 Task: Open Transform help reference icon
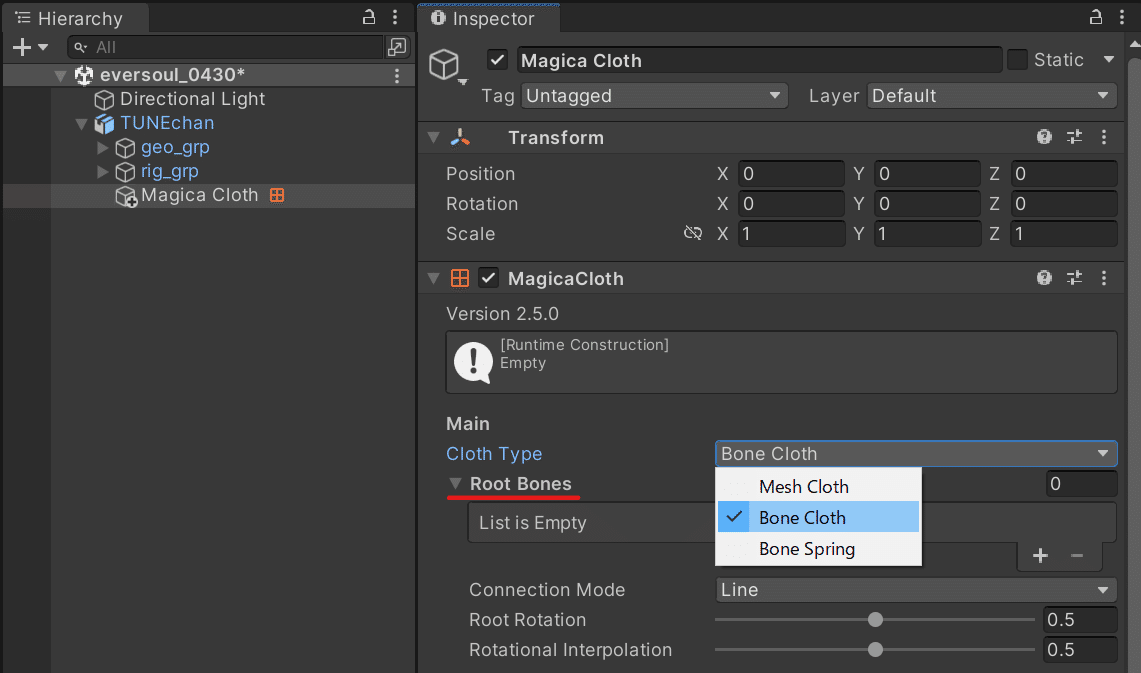1044,137
